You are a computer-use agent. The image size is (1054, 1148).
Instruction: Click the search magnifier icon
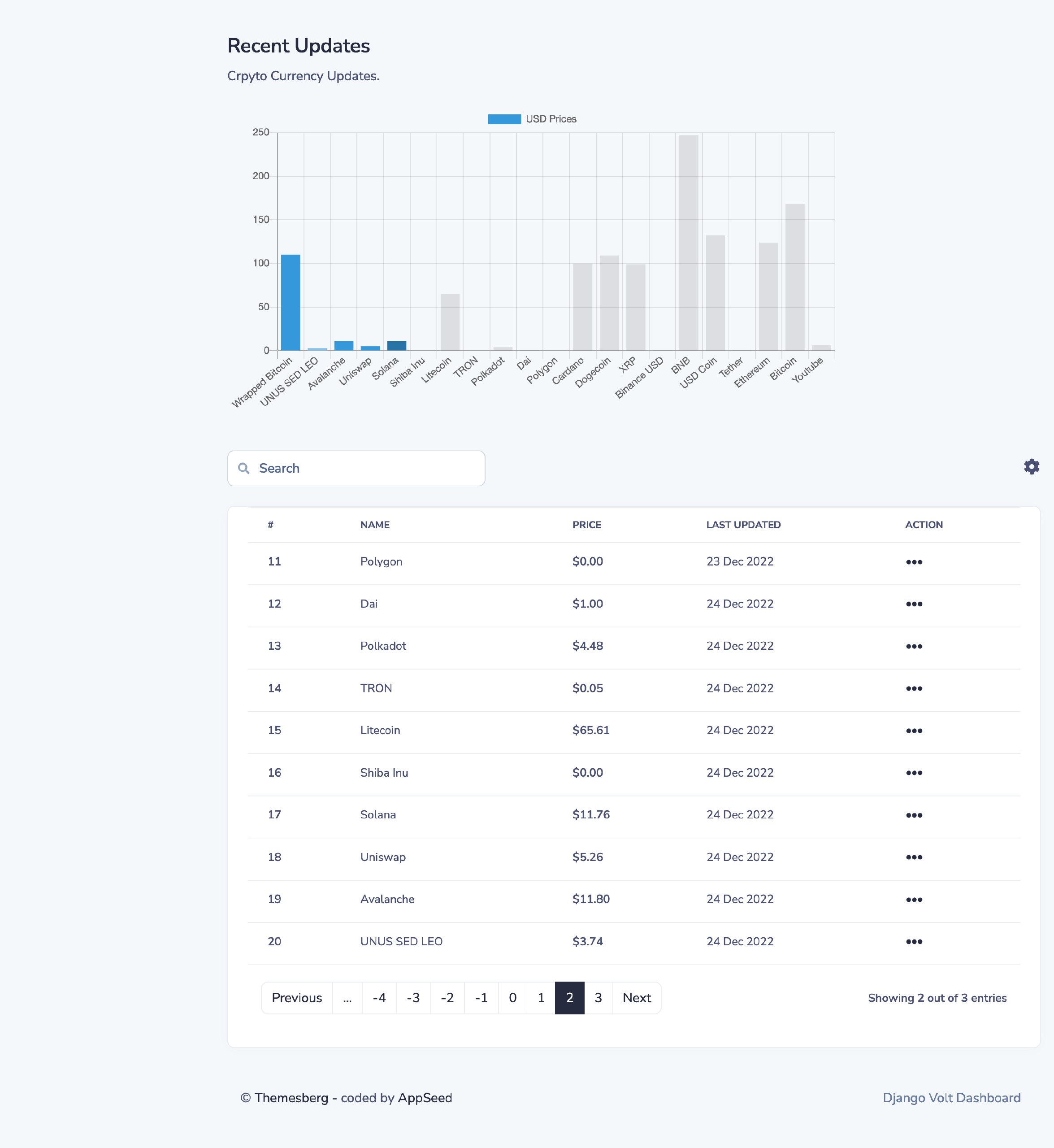pos(244,468)
